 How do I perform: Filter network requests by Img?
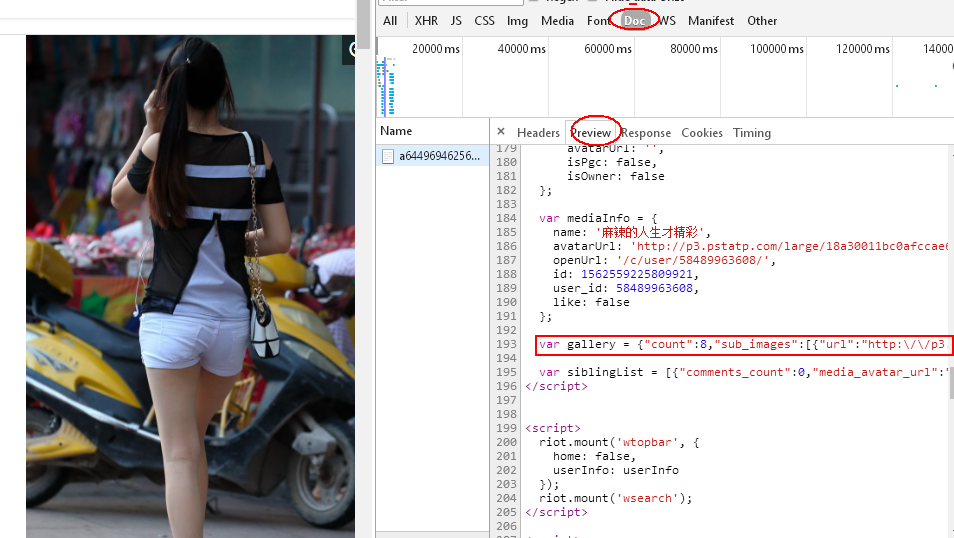coord(517,21)
